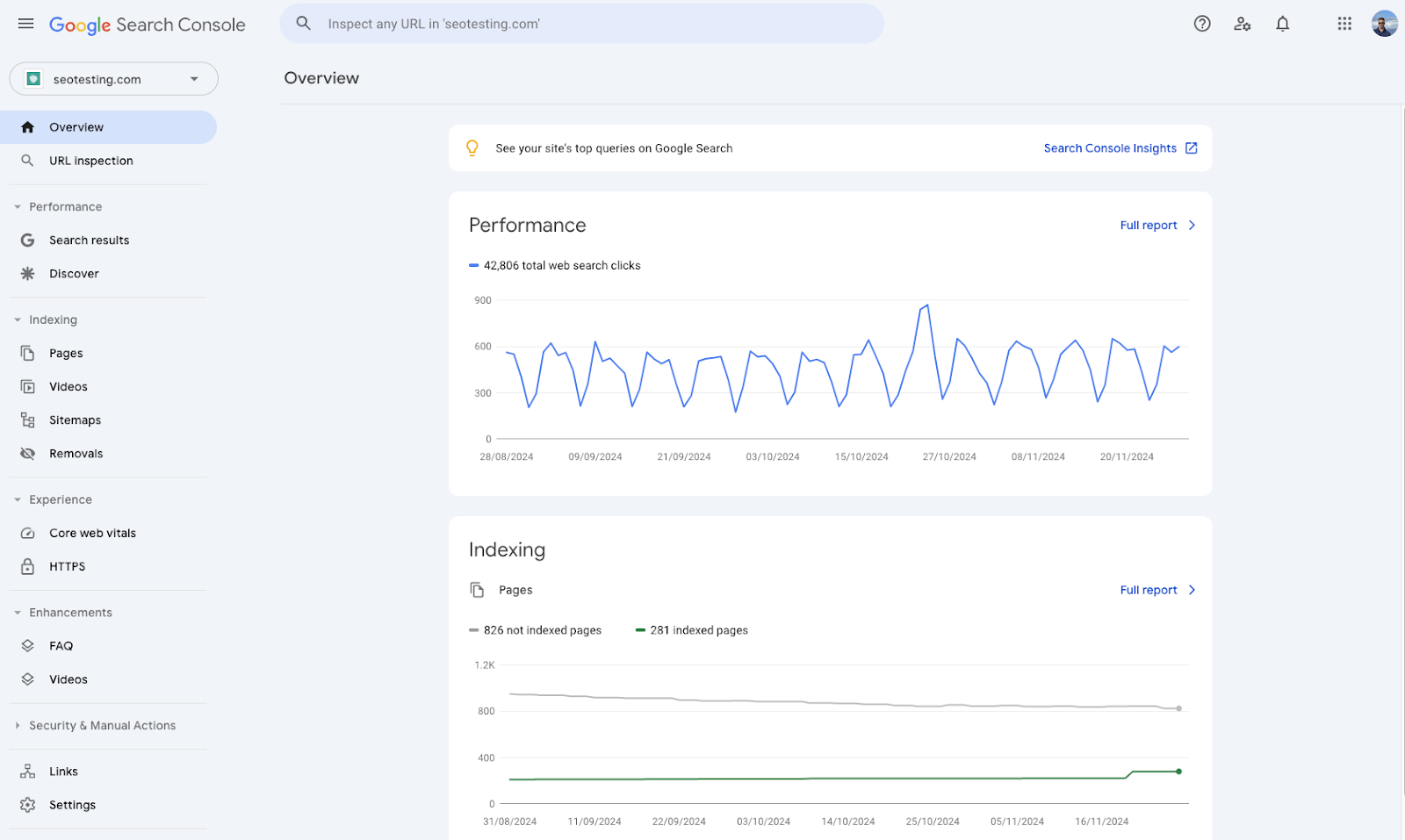Click the Indexing card heading
1405x840 pixels.
508,549
